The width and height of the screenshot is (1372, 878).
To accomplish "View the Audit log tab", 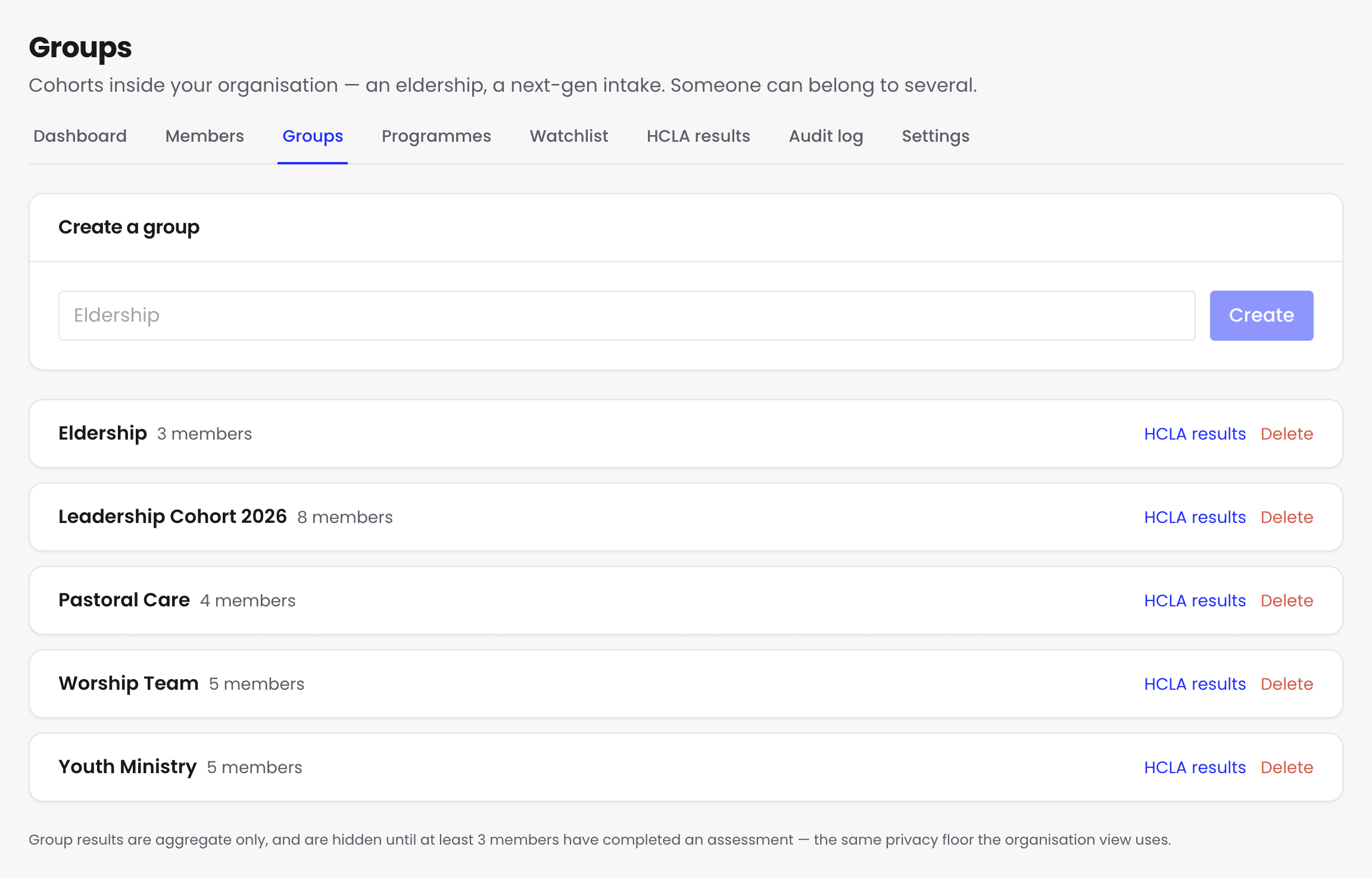I will click(825, 136).
